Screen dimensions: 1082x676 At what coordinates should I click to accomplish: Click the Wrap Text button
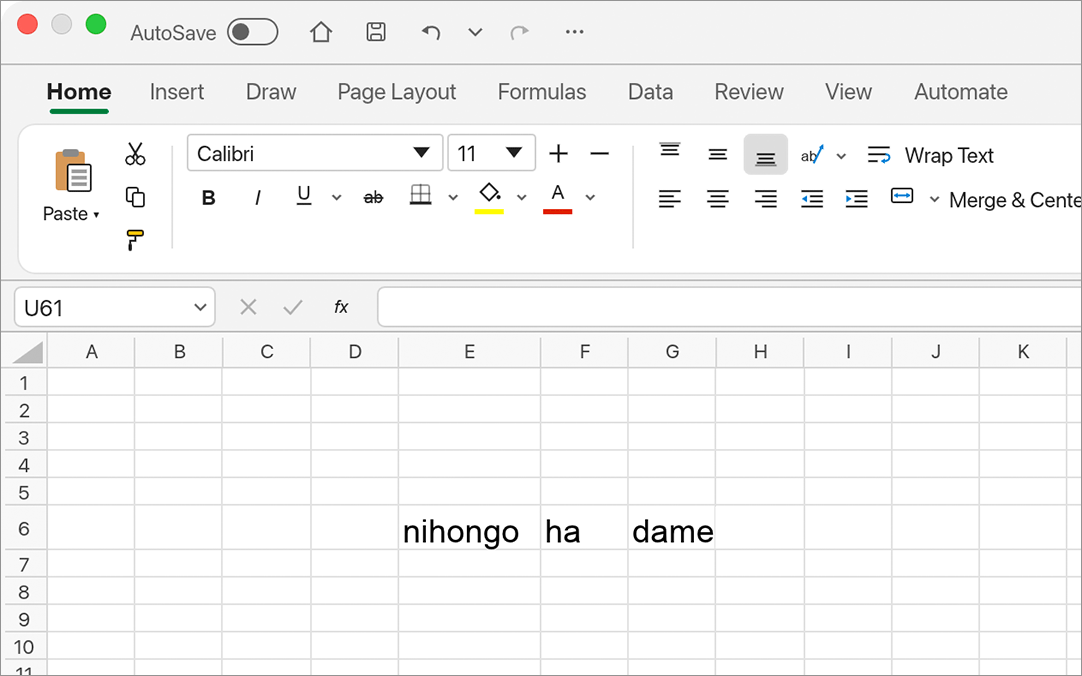(x=930, y=155)
